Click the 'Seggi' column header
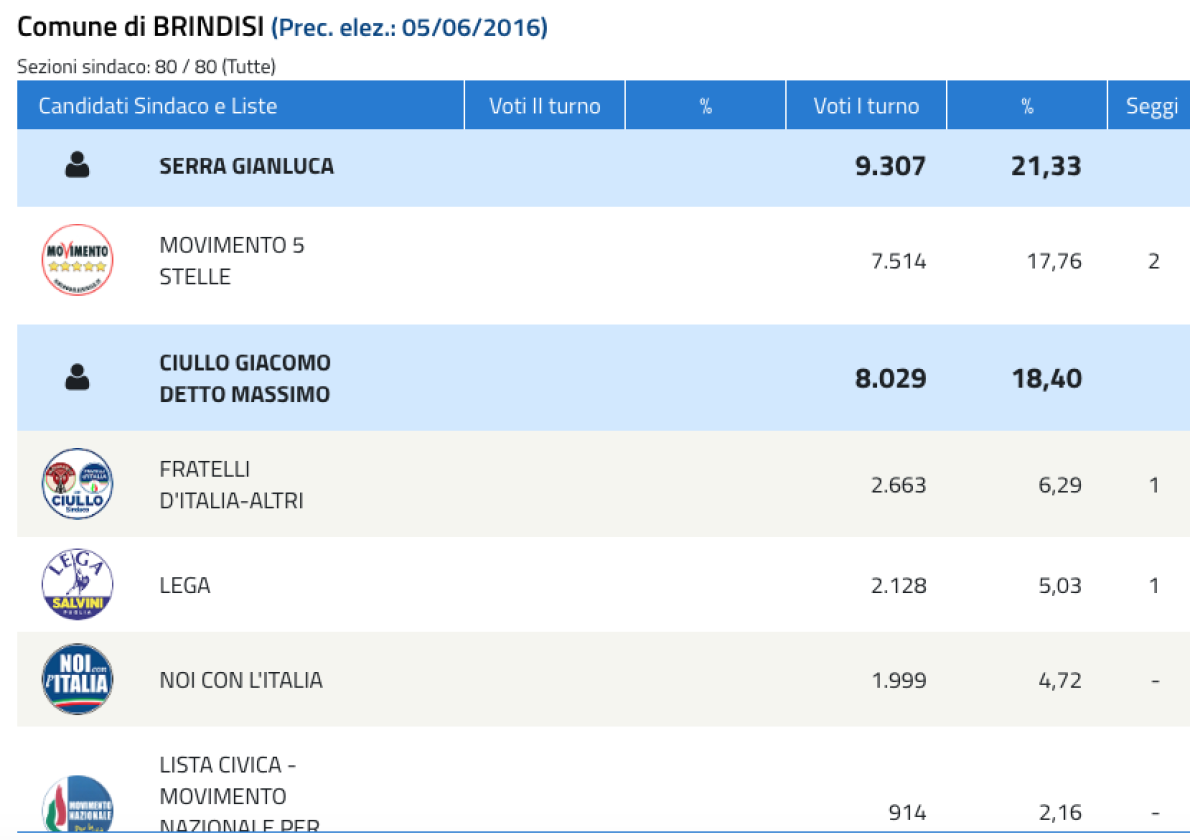The height and width of the screenshot is (840, 1190). [x=1152, y=106]
